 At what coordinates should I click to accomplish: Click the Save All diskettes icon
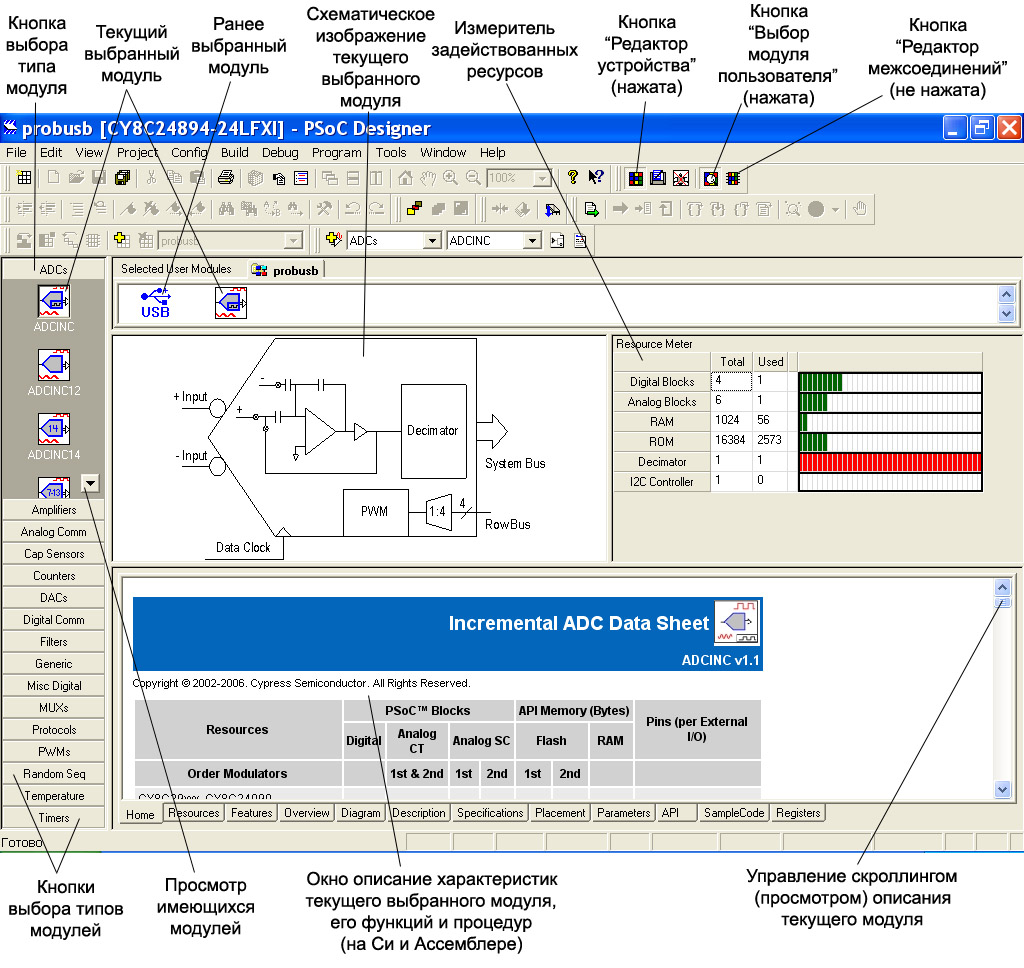pos(122,177)
